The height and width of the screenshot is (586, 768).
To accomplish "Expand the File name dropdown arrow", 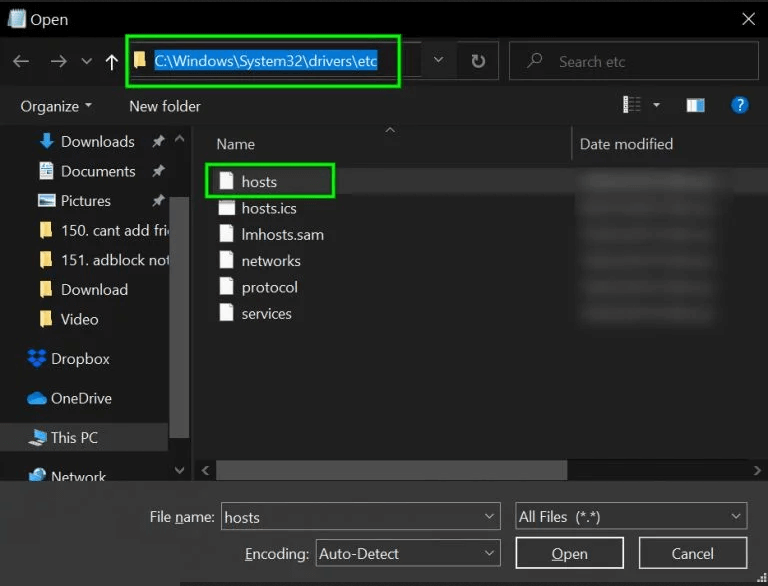I will click(x=489, y=516).
